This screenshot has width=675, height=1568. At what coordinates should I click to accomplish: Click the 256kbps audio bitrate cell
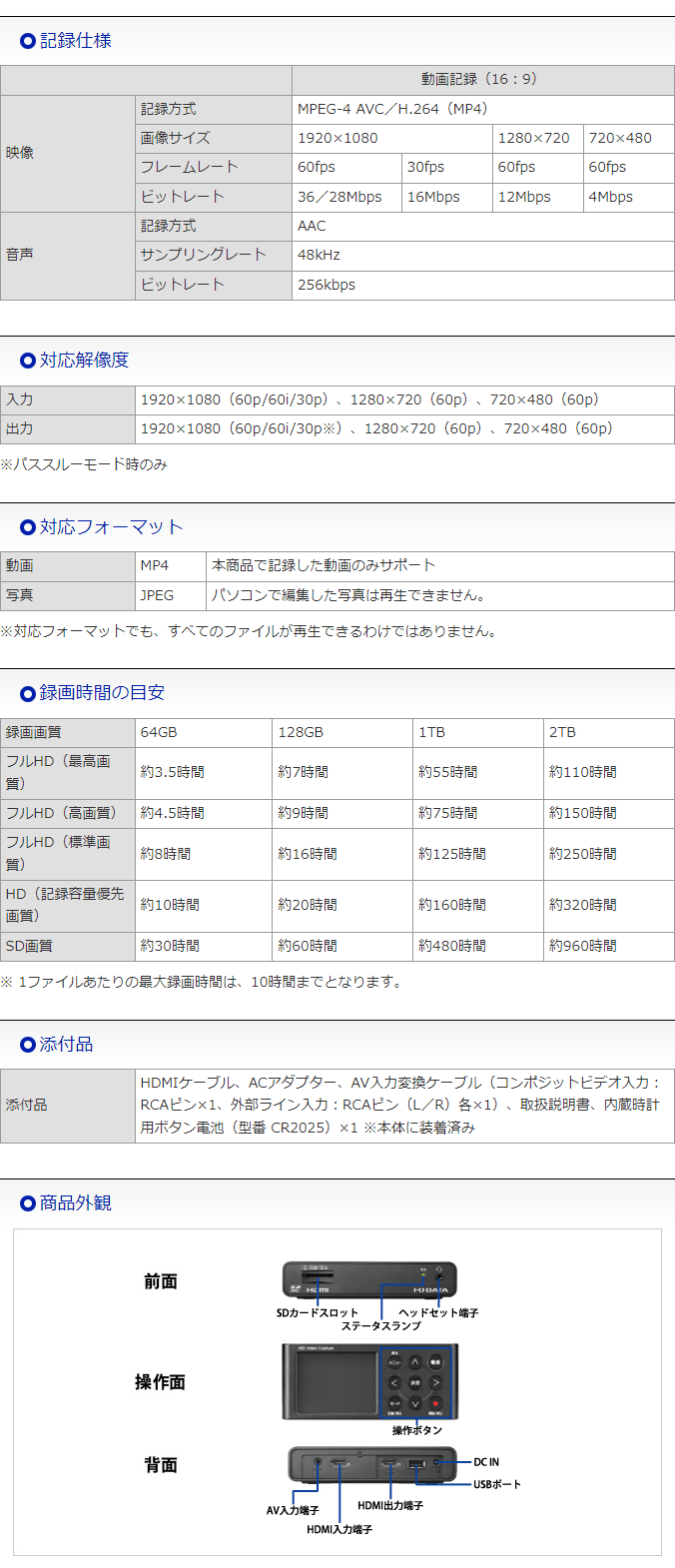[483, 285]
